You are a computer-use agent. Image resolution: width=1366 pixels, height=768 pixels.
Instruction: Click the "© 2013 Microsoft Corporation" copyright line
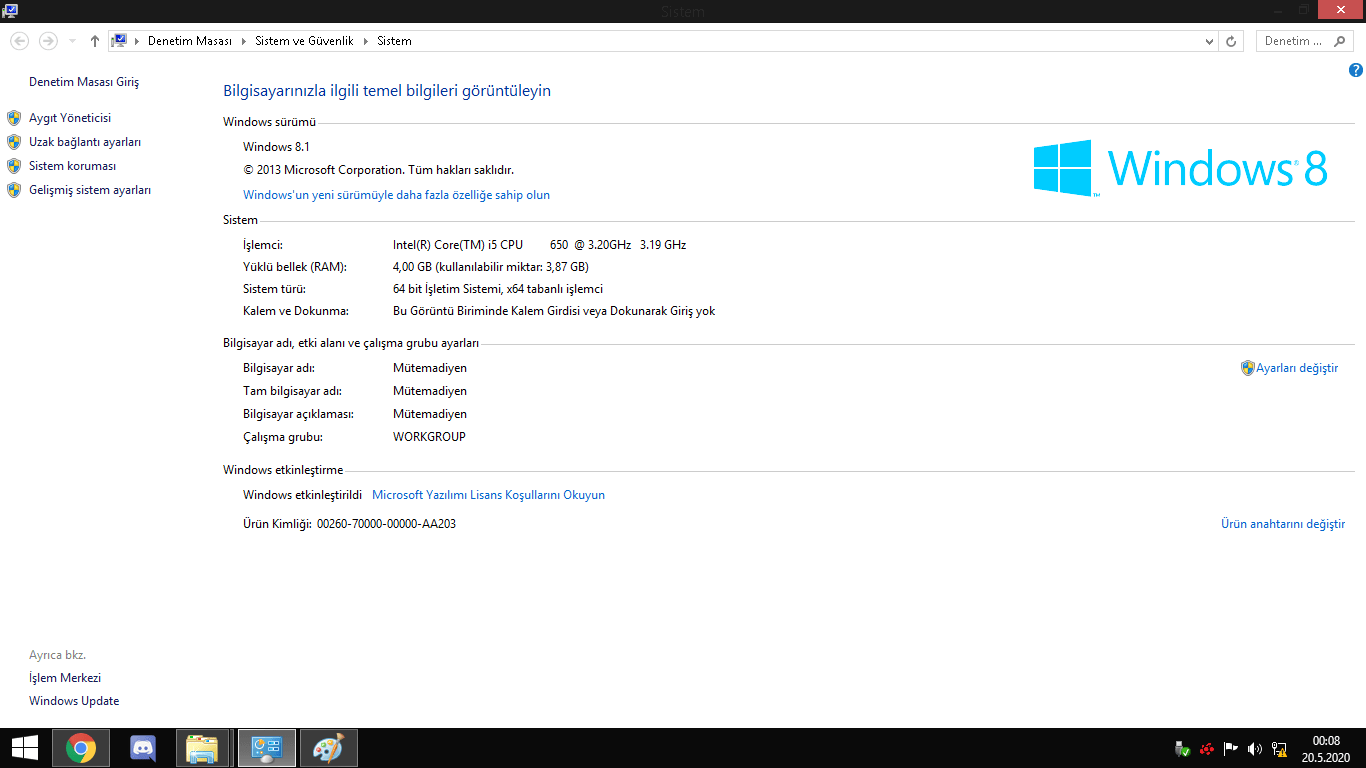click(378, 170)
